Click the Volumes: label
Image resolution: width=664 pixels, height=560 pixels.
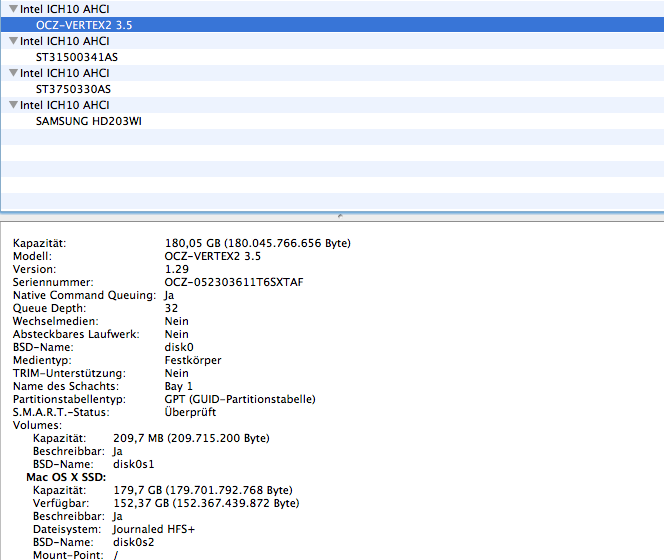[x=37, y=425]
